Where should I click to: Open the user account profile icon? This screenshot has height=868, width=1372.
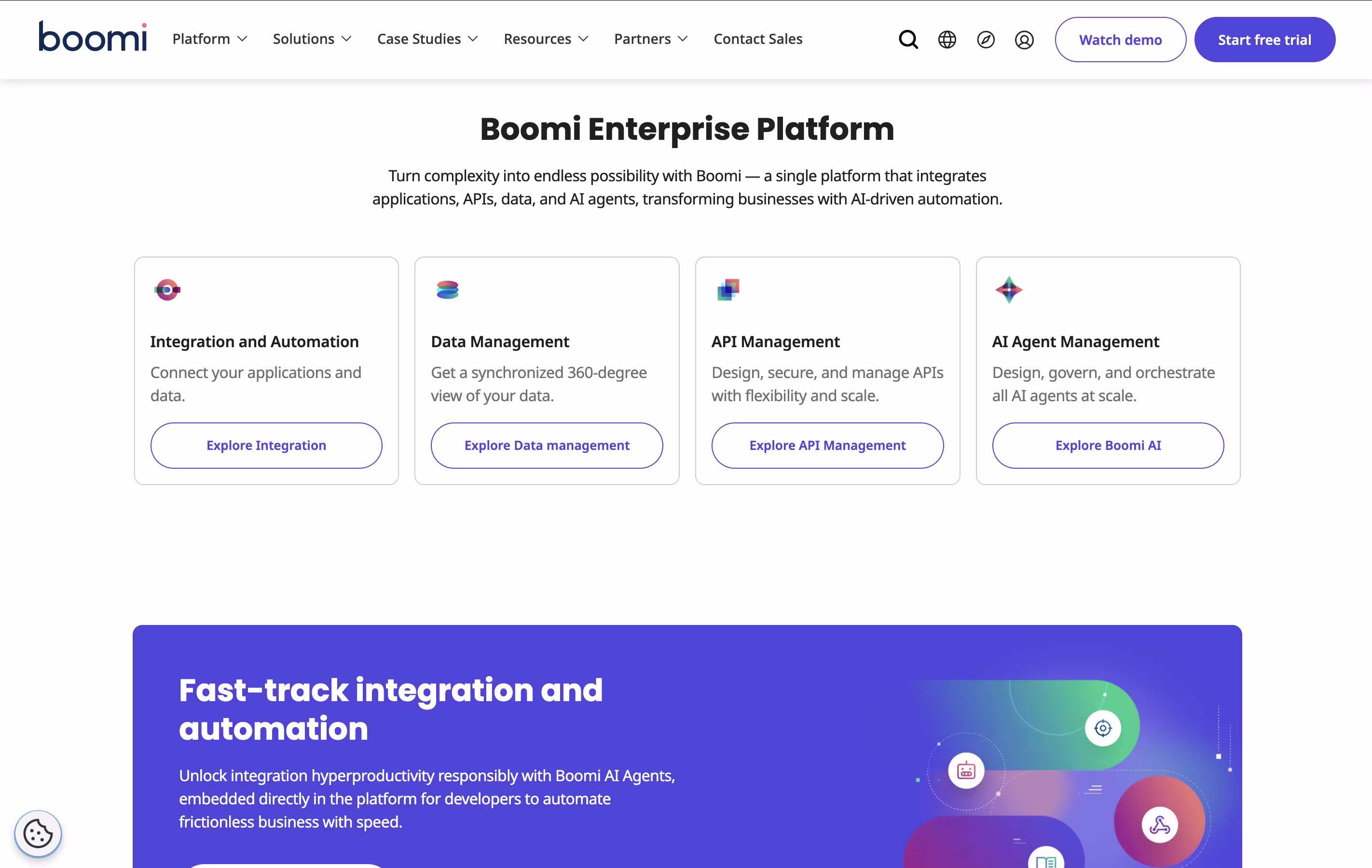click(1024, 39)
